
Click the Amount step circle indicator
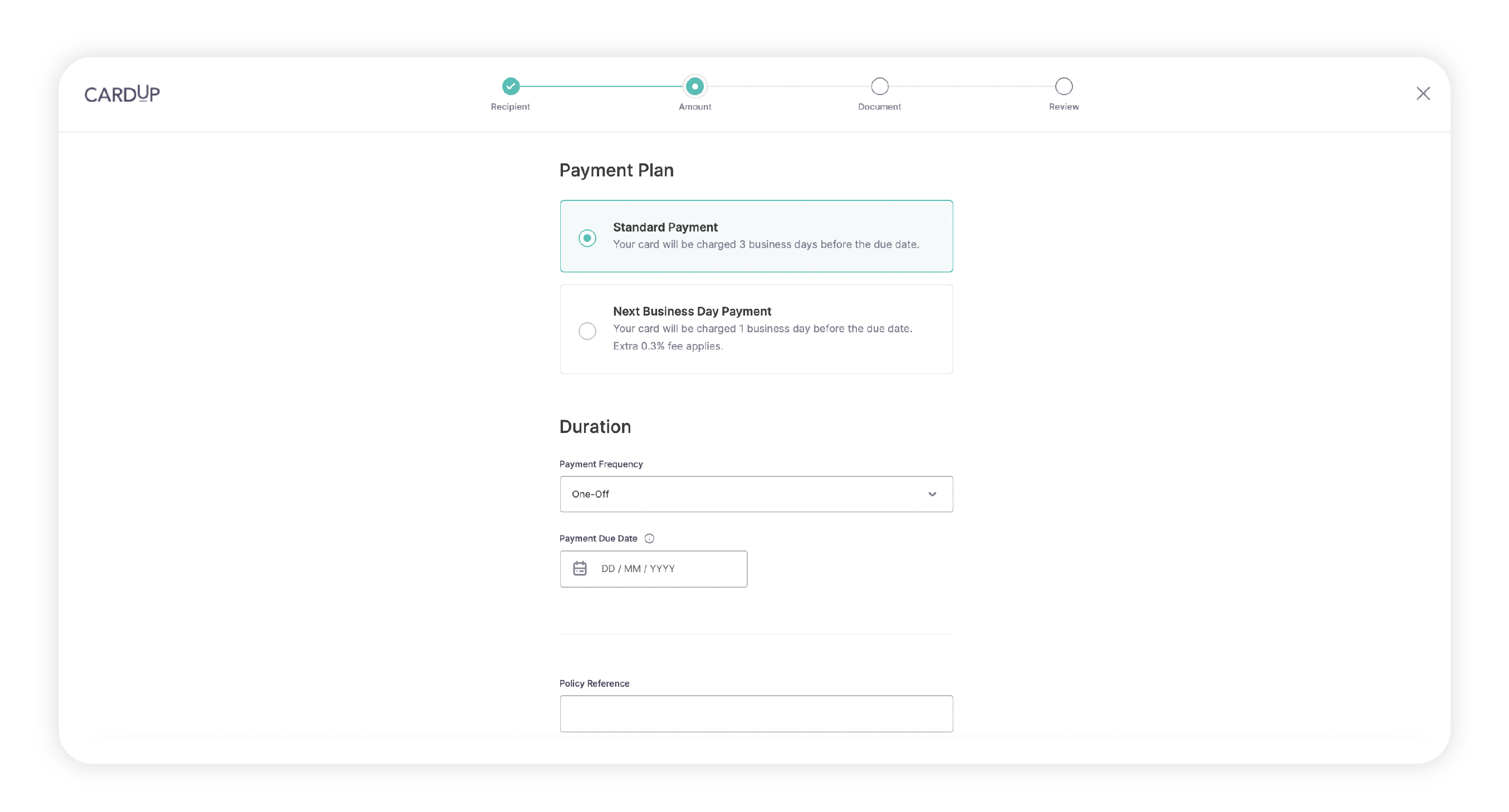(x=694, y=85)
